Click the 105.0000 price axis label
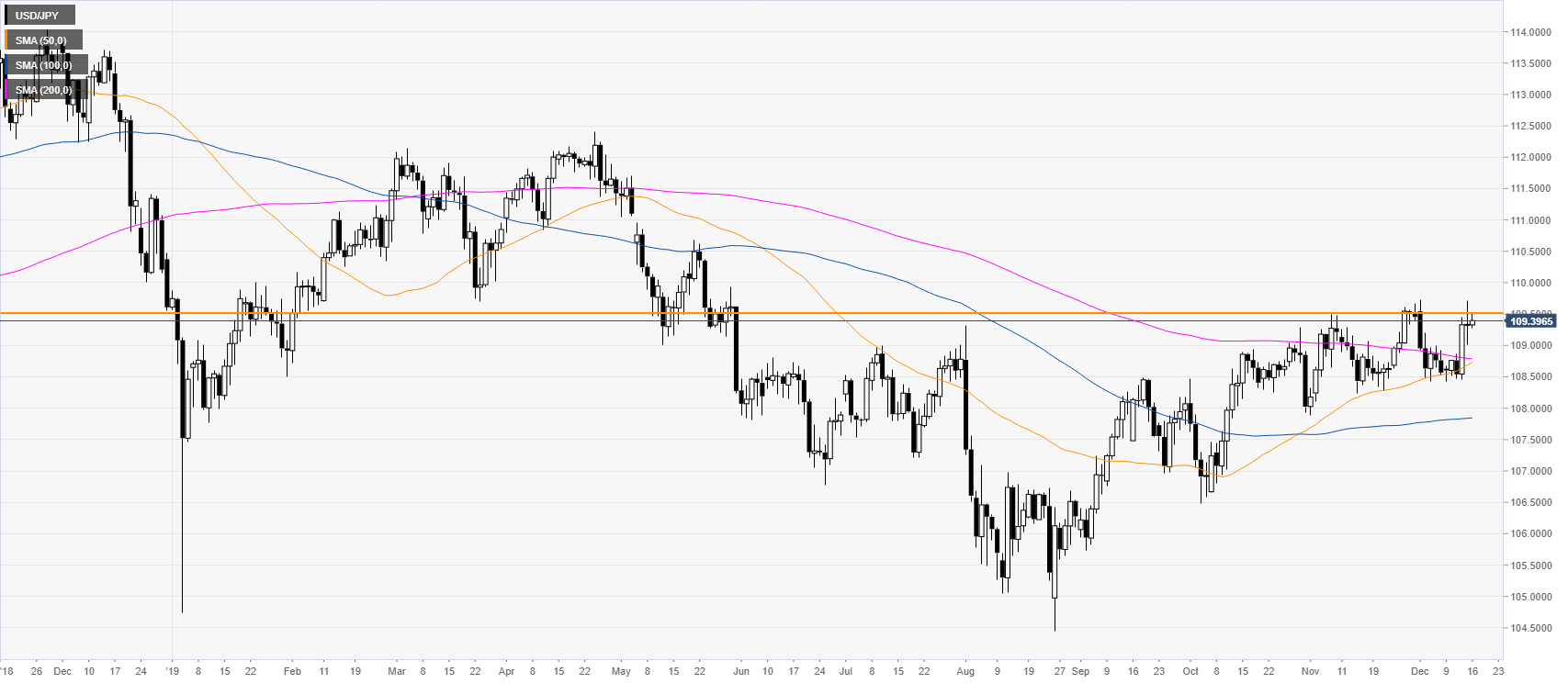The width and height of the screenshot is (1568, 683). coord(1530,597)
